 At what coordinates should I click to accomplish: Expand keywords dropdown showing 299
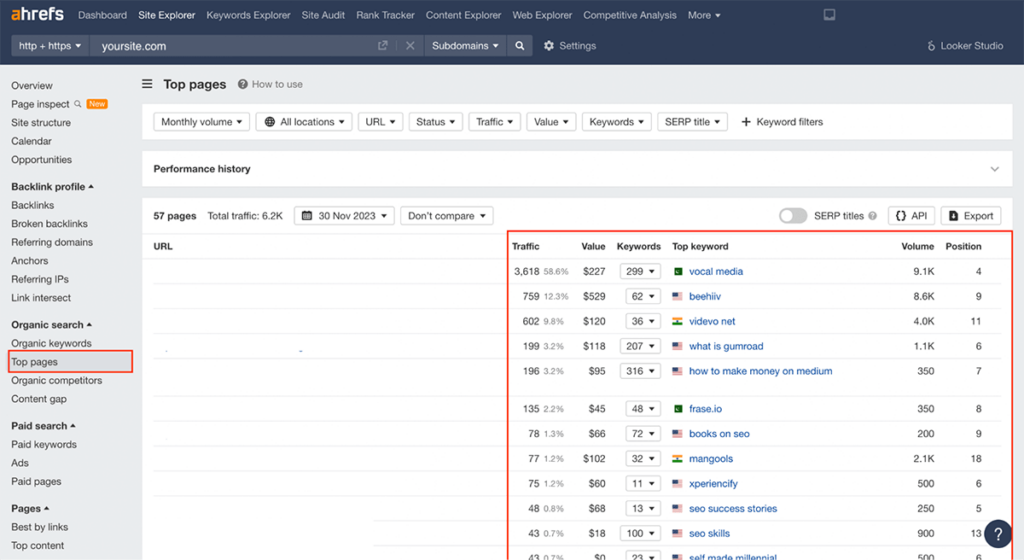pos(640,272)
